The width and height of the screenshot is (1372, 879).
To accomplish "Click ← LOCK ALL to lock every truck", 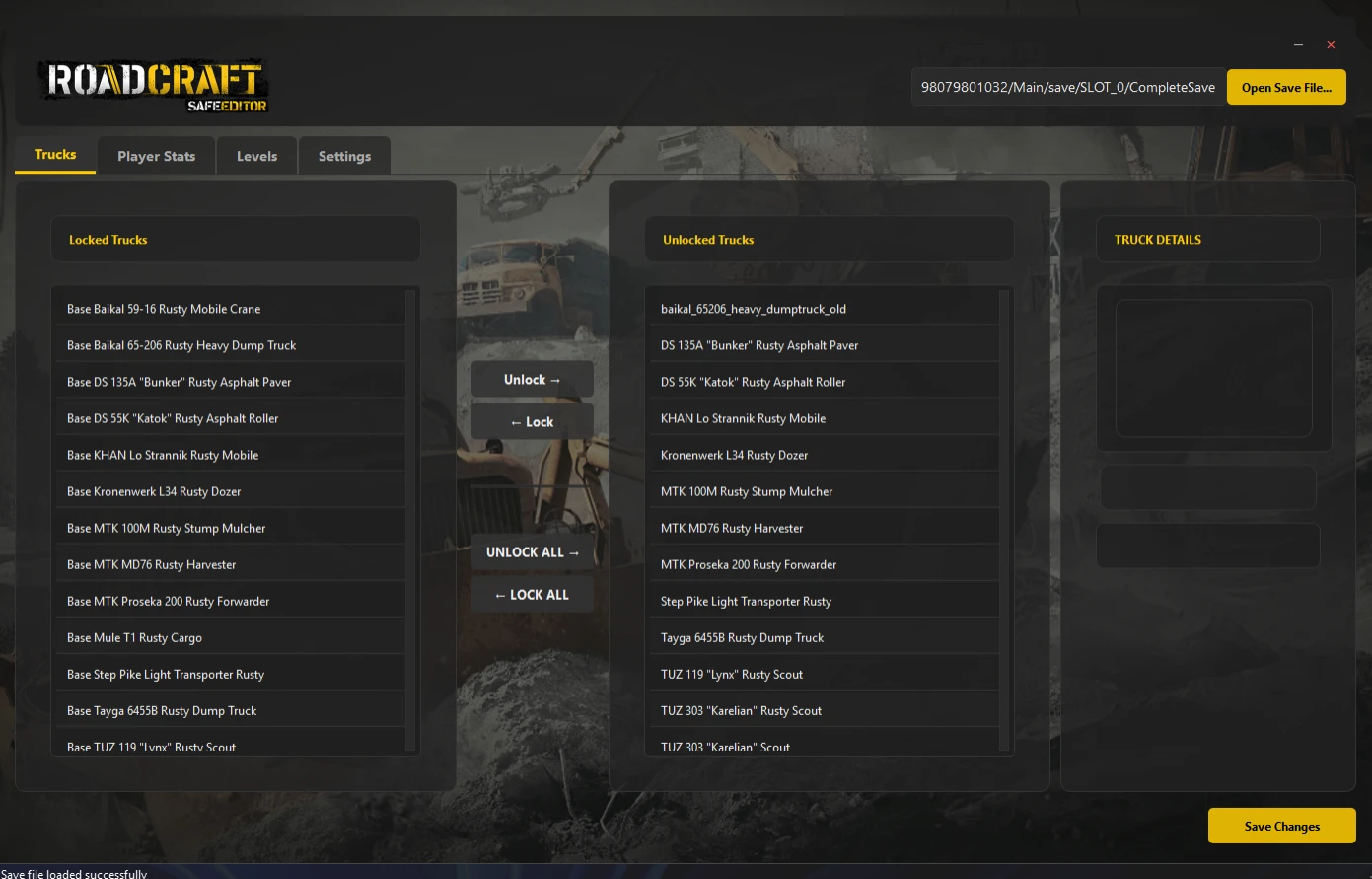I will click(x=533, y=595).
